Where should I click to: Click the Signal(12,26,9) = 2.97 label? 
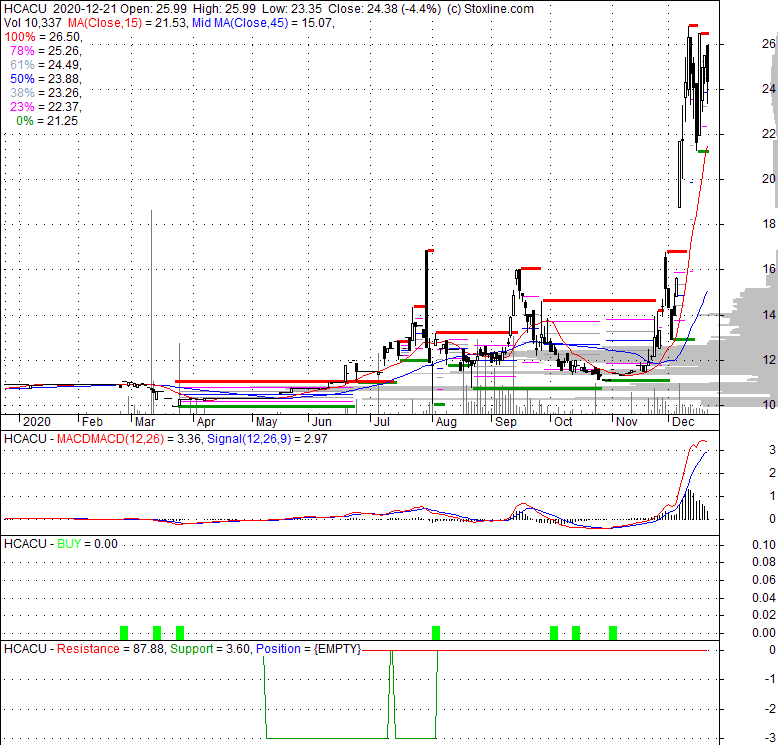(x=267, y=439)
